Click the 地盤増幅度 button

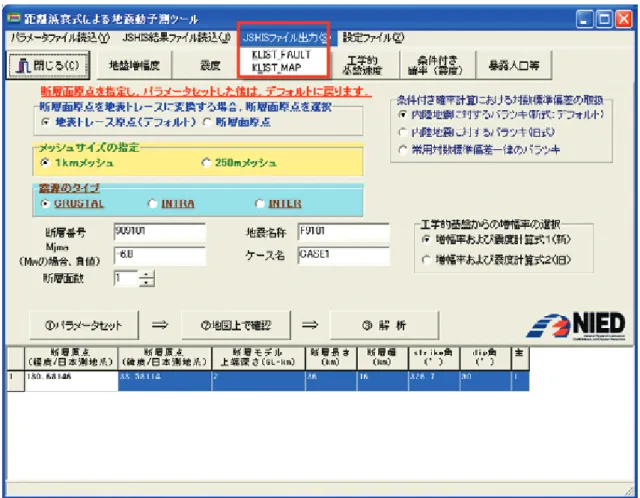pyautogui.click(x=134, y=65)
